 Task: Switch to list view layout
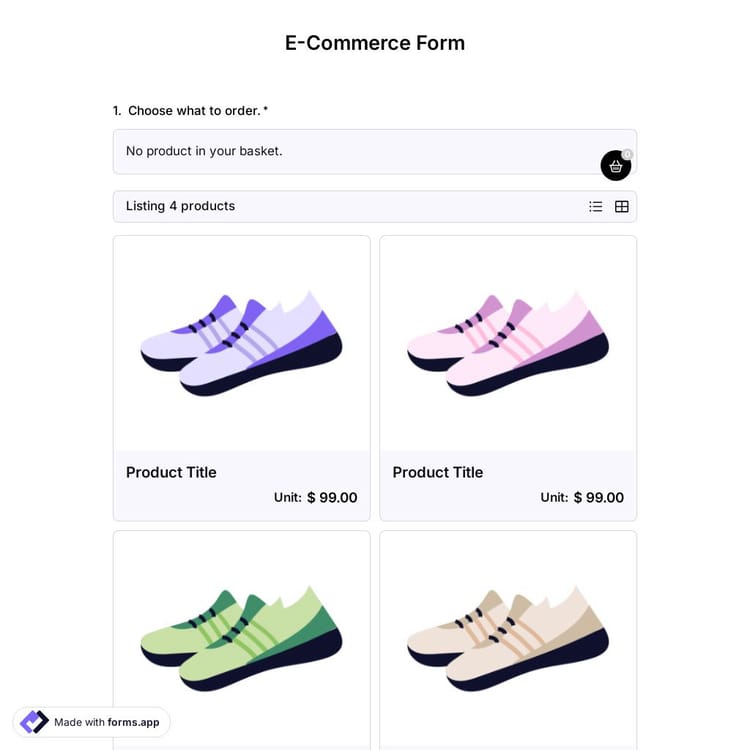pyautogui.click(x=596, y=207)
